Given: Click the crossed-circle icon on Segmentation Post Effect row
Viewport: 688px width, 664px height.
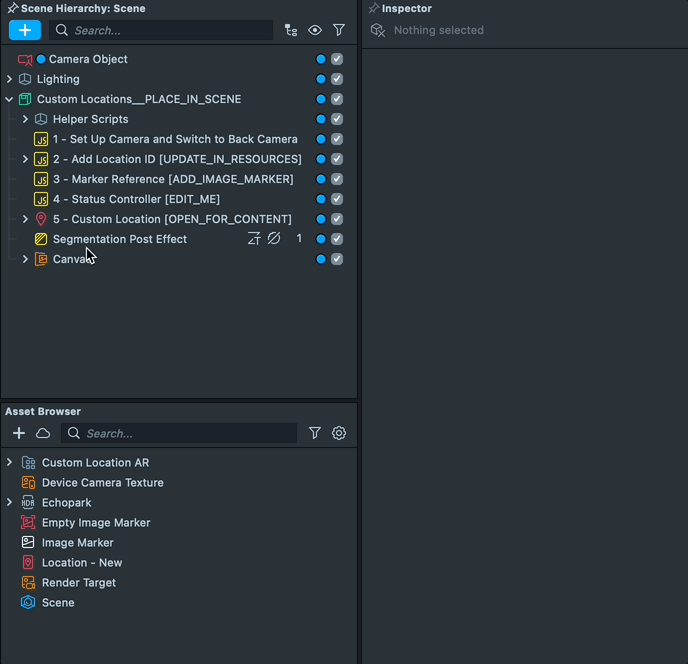Looking at the screenshot, I should point(274,239).
